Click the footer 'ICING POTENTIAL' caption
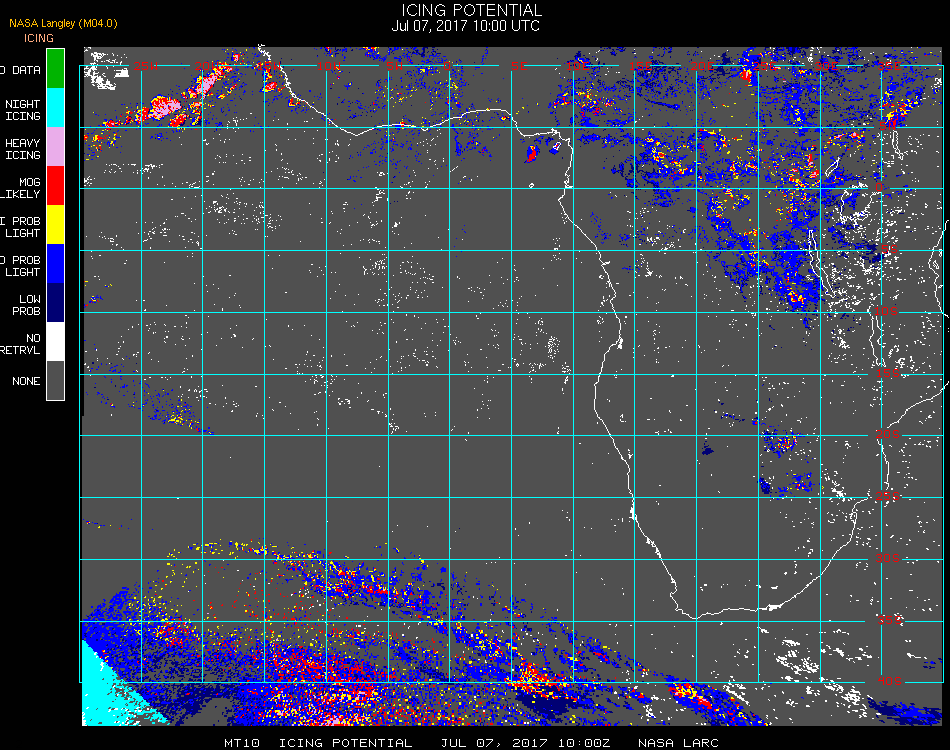Viewport: 950px width, 750px height. click(x=345, y=743)
